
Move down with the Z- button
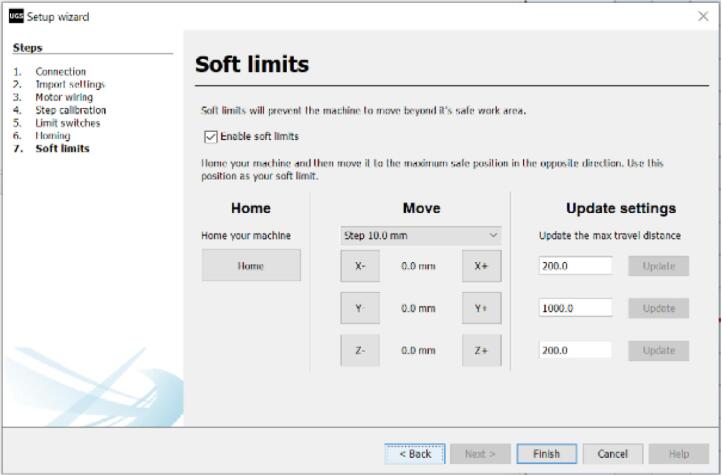point(360,350)
